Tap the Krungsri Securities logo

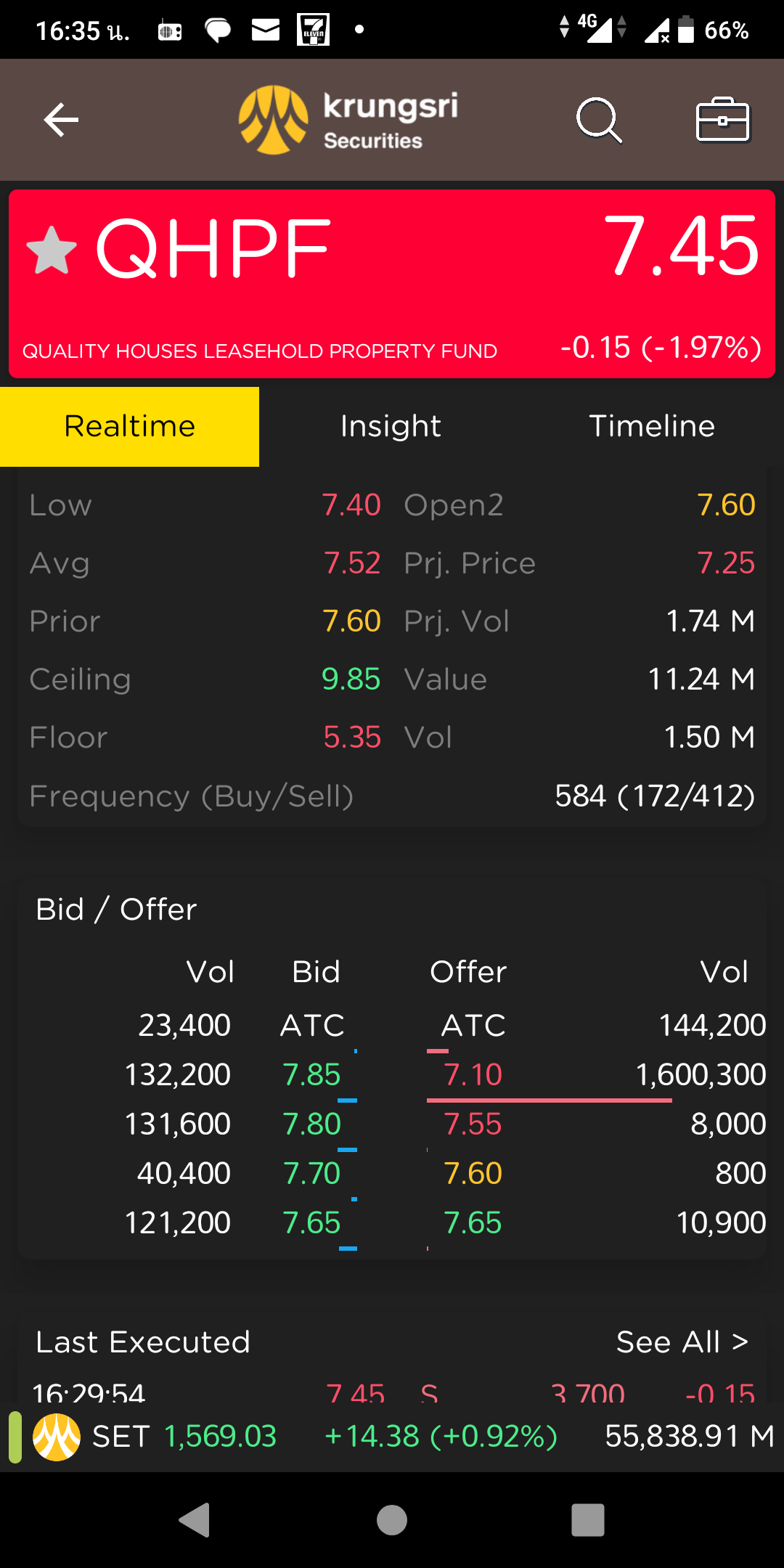coord(348,120)
